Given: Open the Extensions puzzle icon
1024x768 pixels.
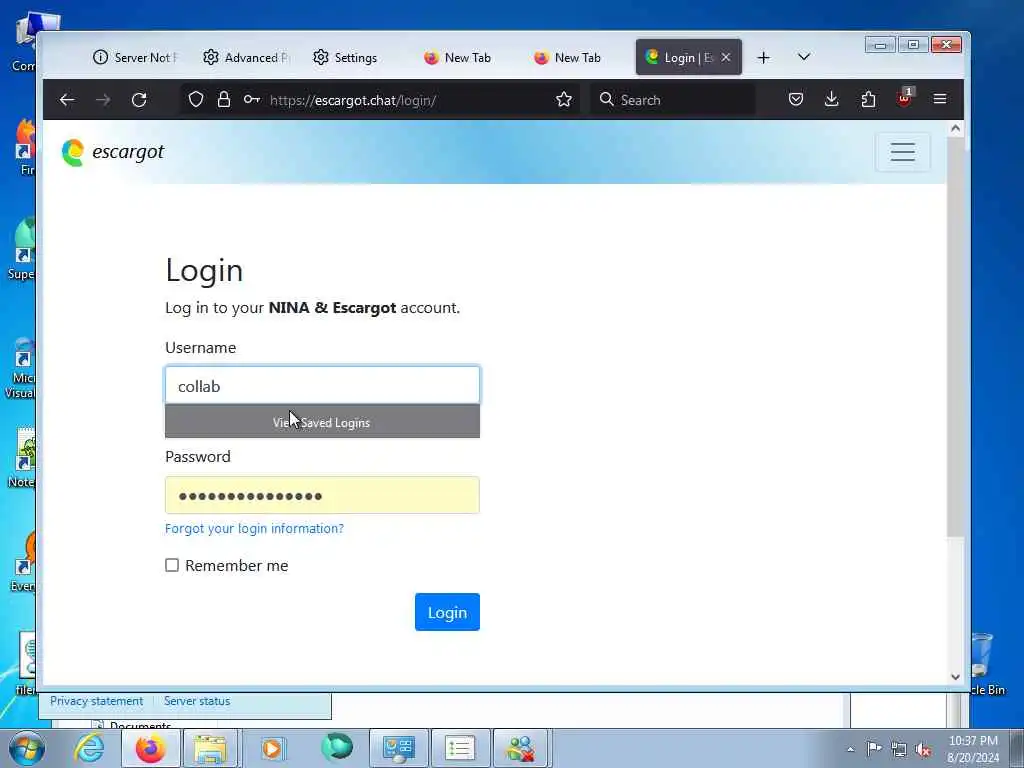Looking at the screenshot, I should 868,99.
